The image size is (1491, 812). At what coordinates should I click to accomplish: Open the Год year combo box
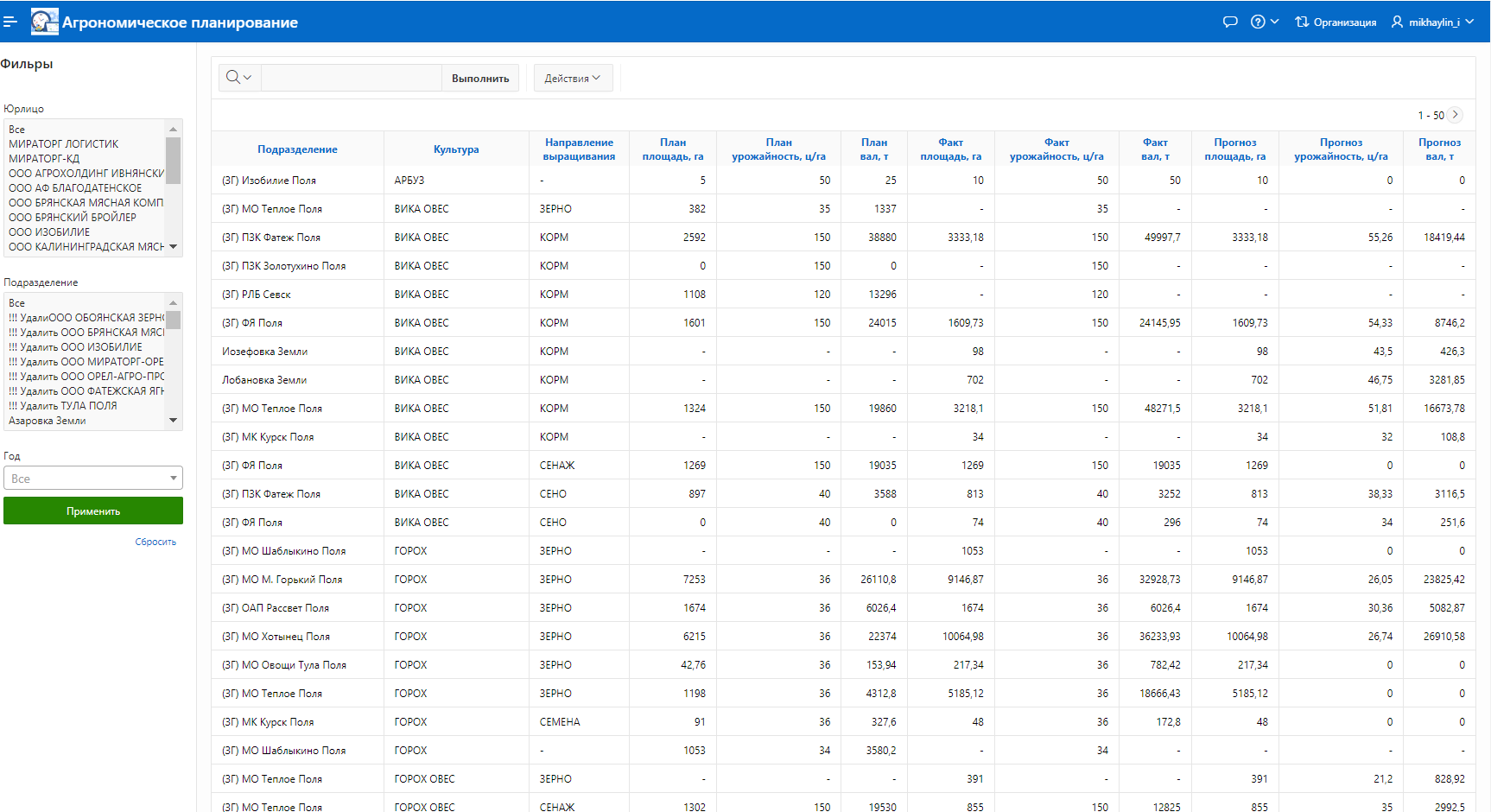pyautogui.click(x=93, y=479)
